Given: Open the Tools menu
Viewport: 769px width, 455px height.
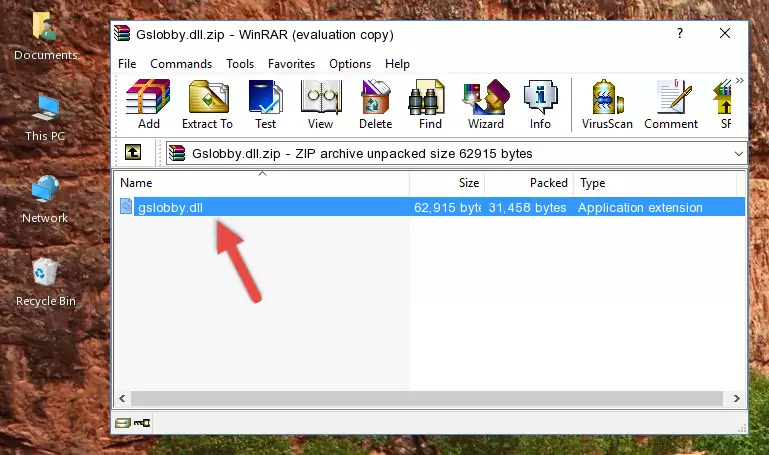Looking at the screenshot, I should pos(240,64).
